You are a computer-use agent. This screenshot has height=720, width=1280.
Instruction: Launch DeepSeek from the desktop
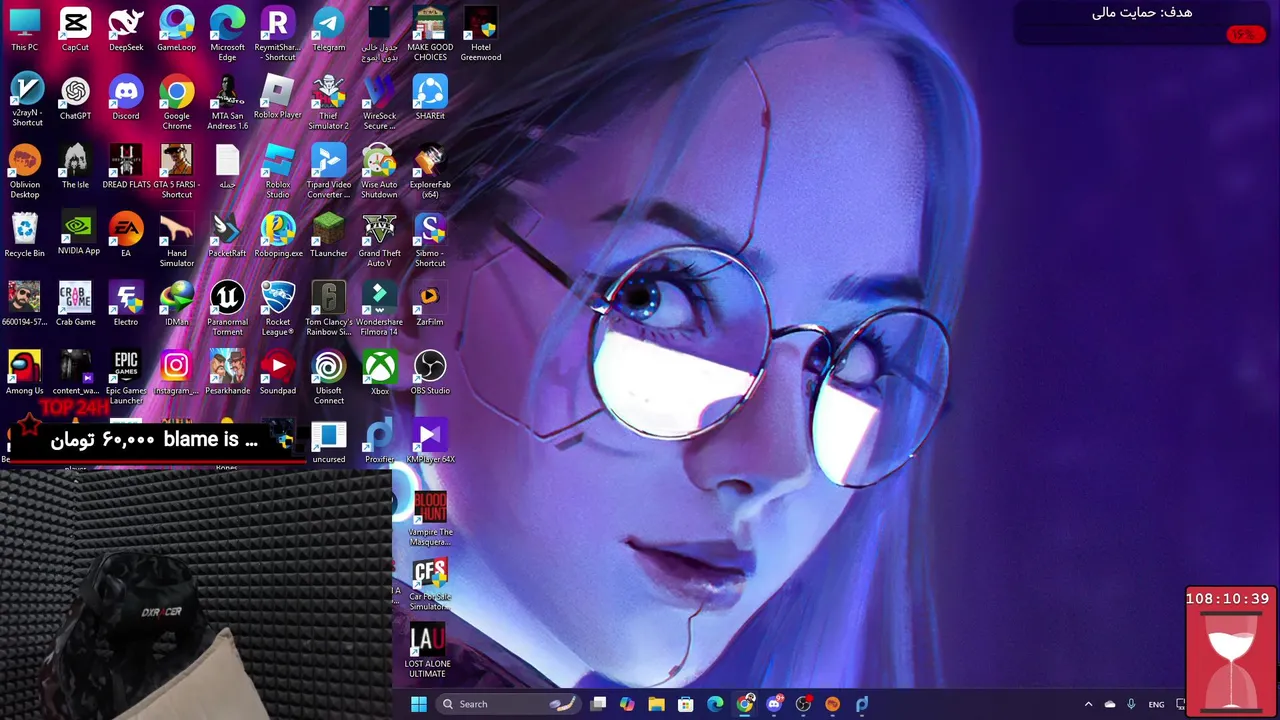pos(126,29)
